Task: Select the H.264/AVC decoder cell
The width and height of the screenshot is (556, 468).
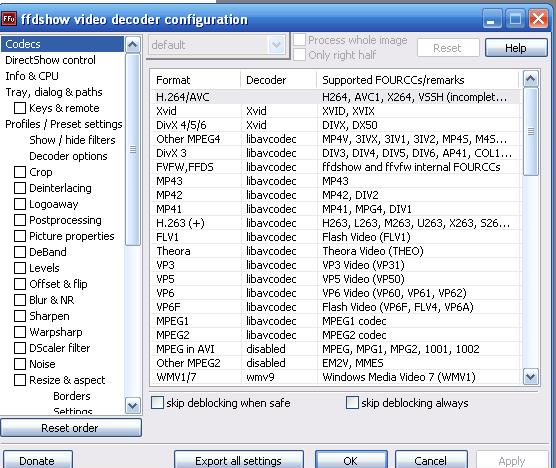Action: (x=278, y=97)
